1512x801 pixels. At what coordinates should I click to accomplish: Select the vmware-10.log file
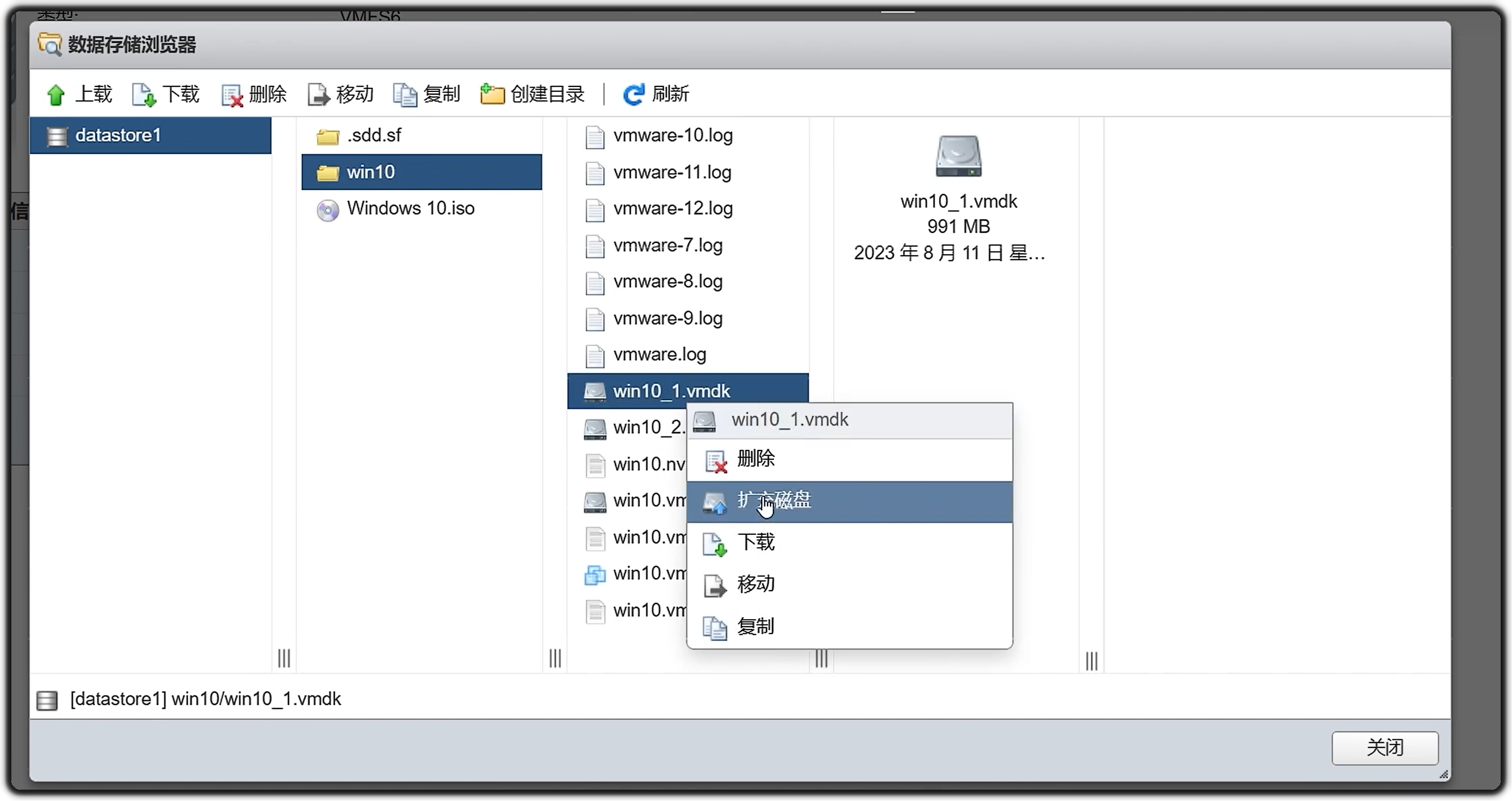(672, 136)
